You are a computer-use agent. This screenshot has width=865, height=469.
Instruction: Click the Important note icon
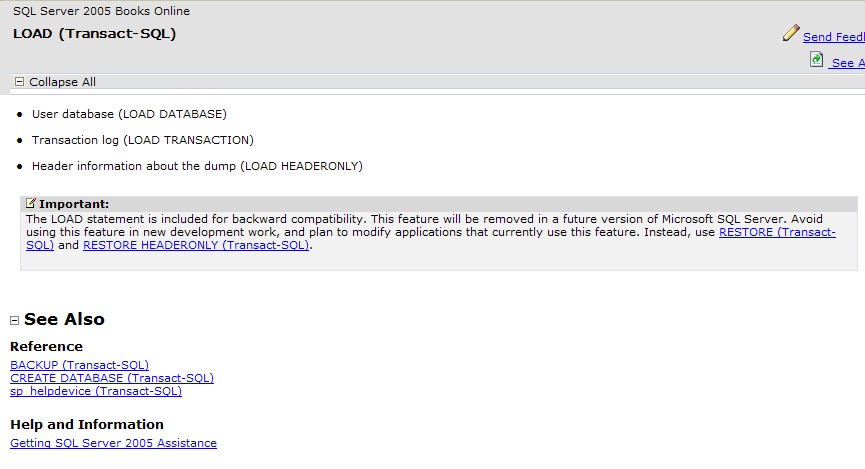31,203
